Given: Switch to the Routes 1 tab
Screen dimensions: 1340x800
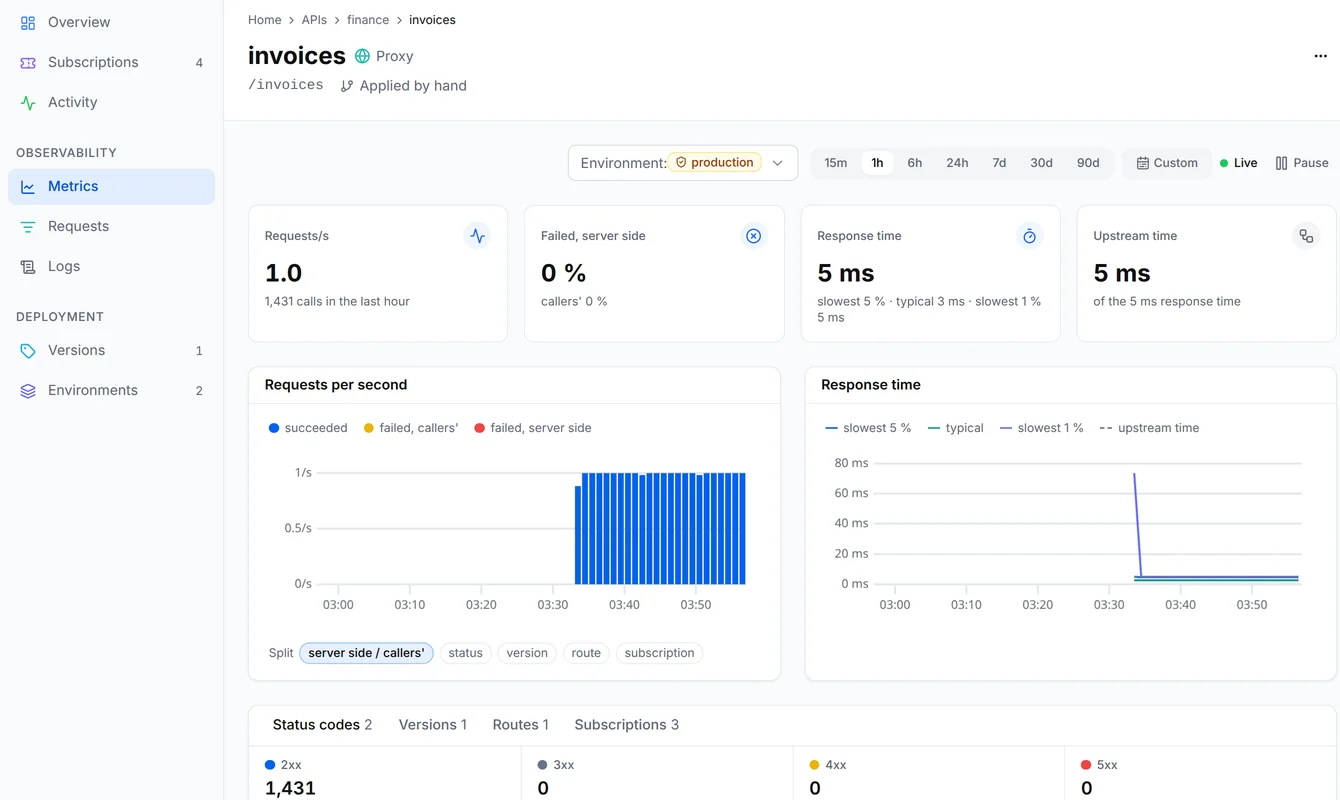Looking at the screenshot, I should (x=521, y=725).
